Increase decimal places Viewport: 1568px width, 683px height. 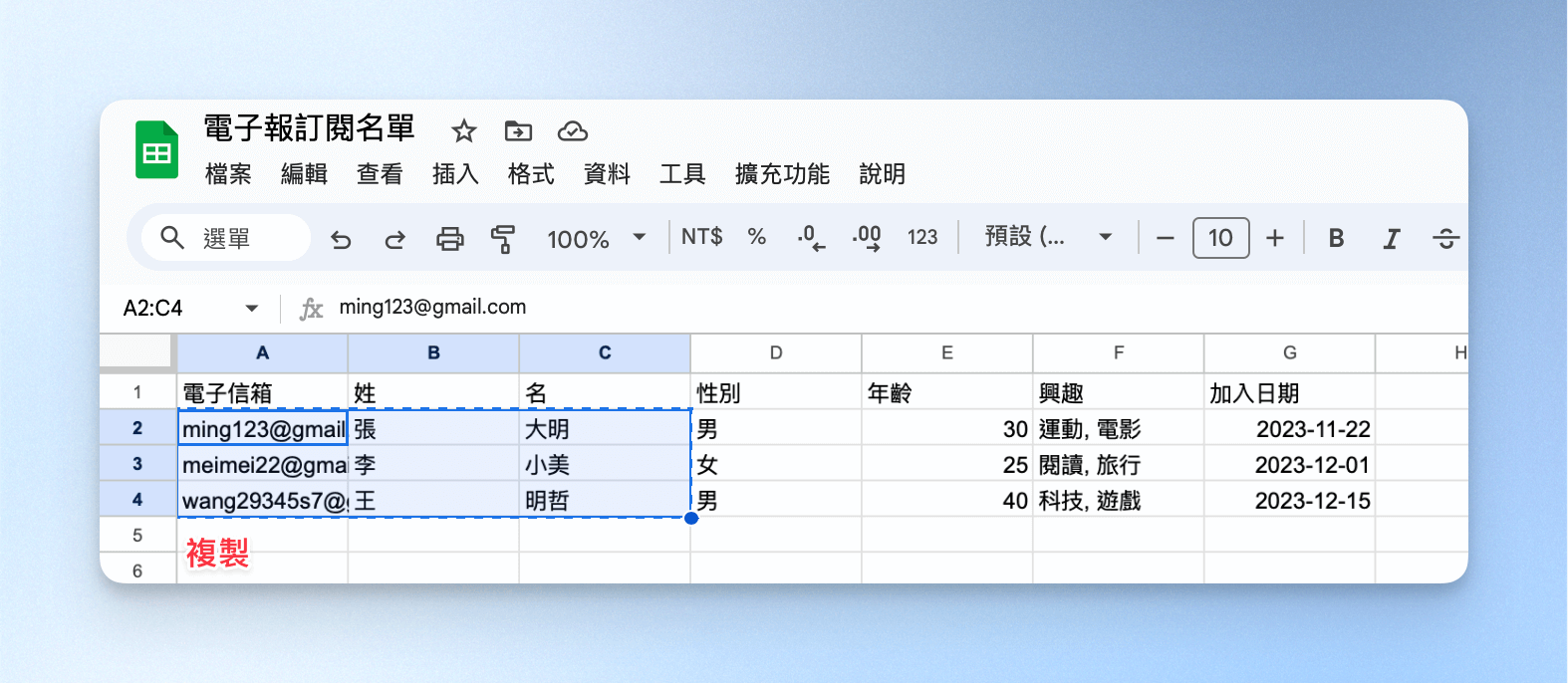pos(867,238)
